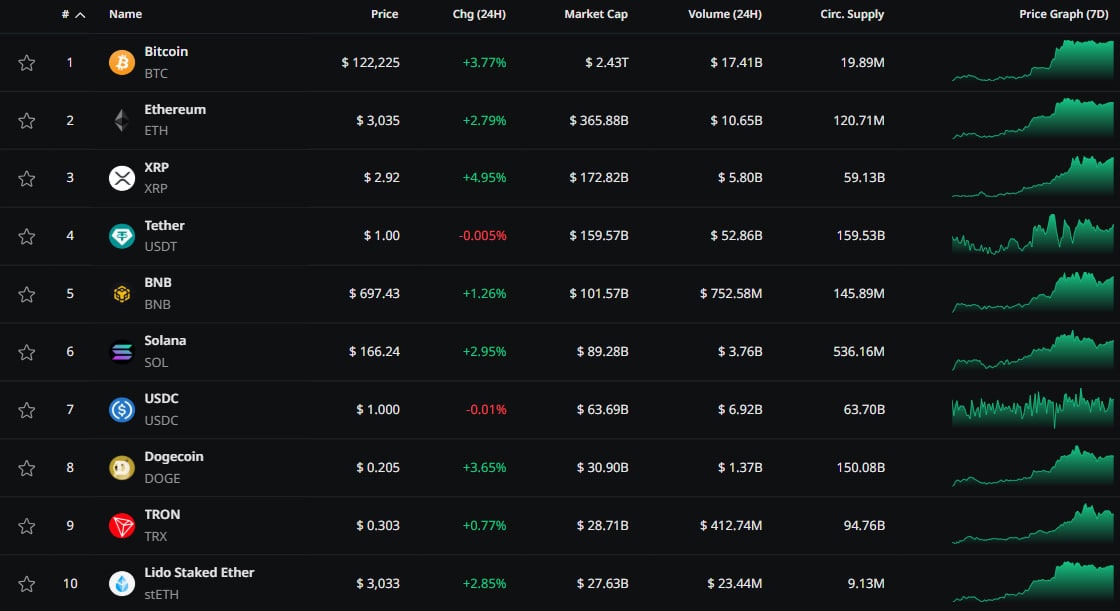This screenshot has width=1120, height=611.
Task: Click Dogecoin's price $ 0.205
Action: [x=378, y=467]
